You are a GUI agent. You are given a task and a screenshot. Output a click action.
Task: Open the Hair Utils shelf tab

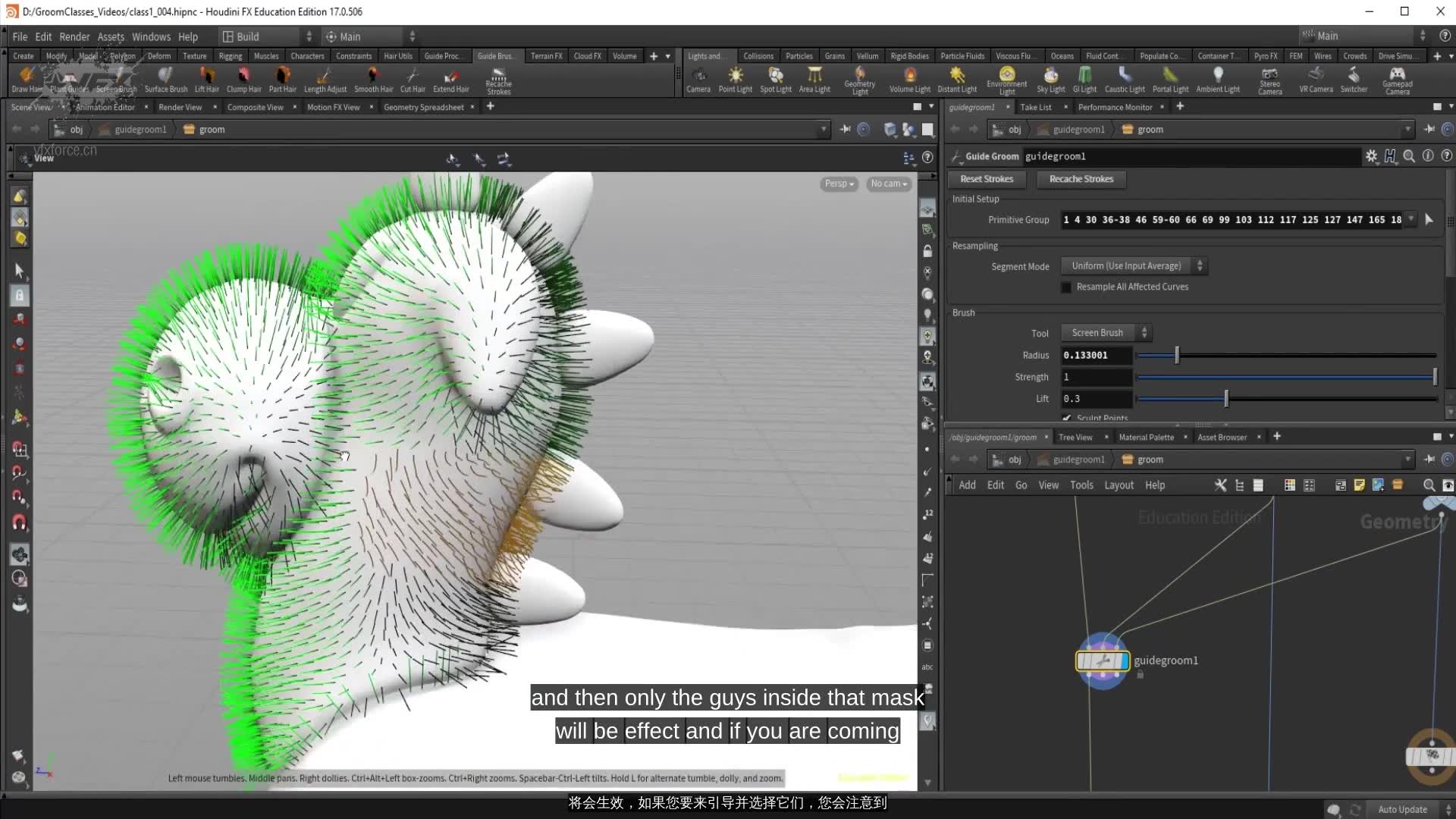pos(397,56)
